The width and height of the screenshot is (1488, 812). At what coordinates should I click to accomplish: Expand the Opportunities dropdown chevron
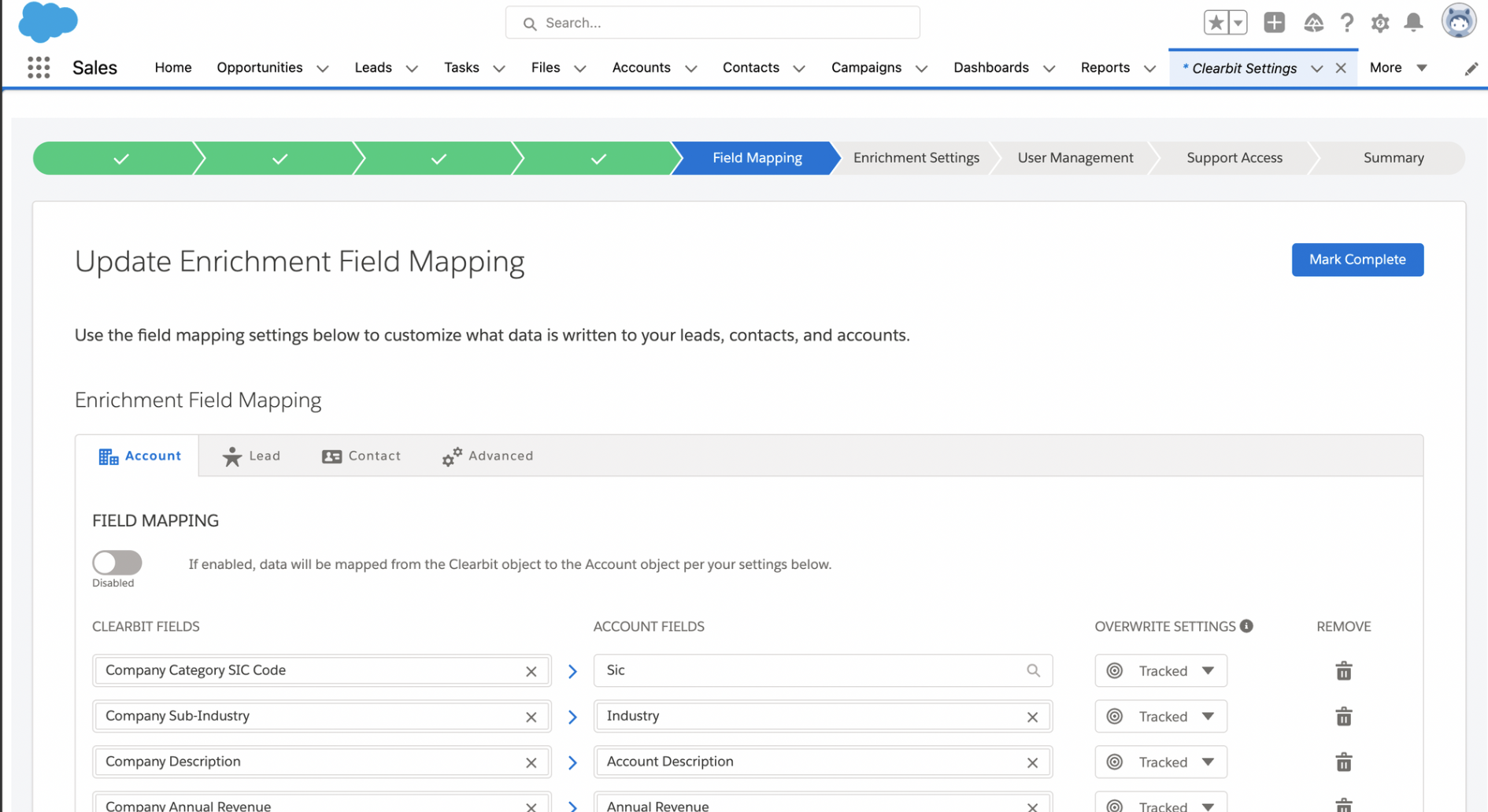(x=323, y=68)
